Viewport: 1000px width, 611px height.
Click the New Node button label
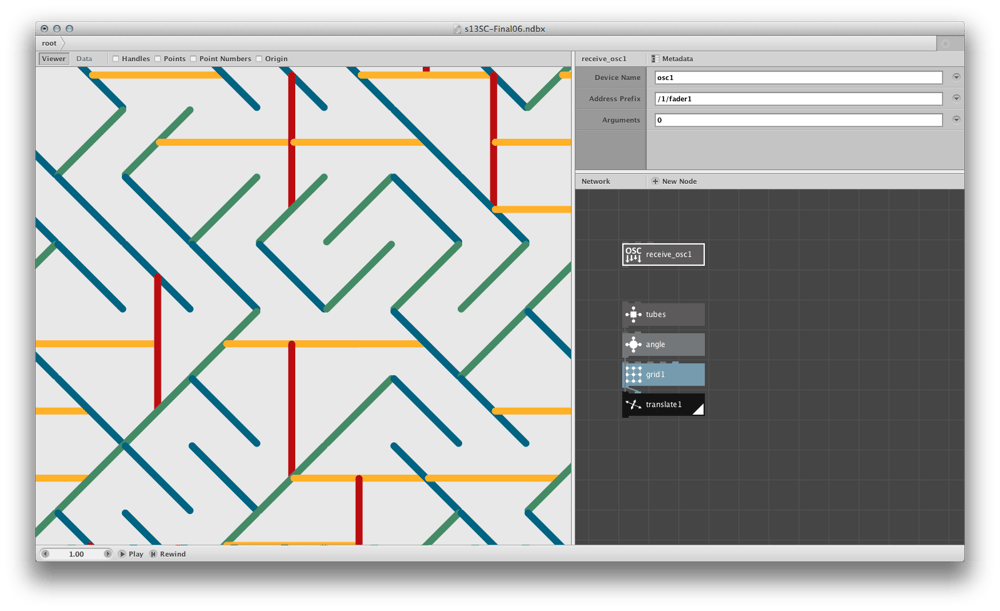(679, 181)
